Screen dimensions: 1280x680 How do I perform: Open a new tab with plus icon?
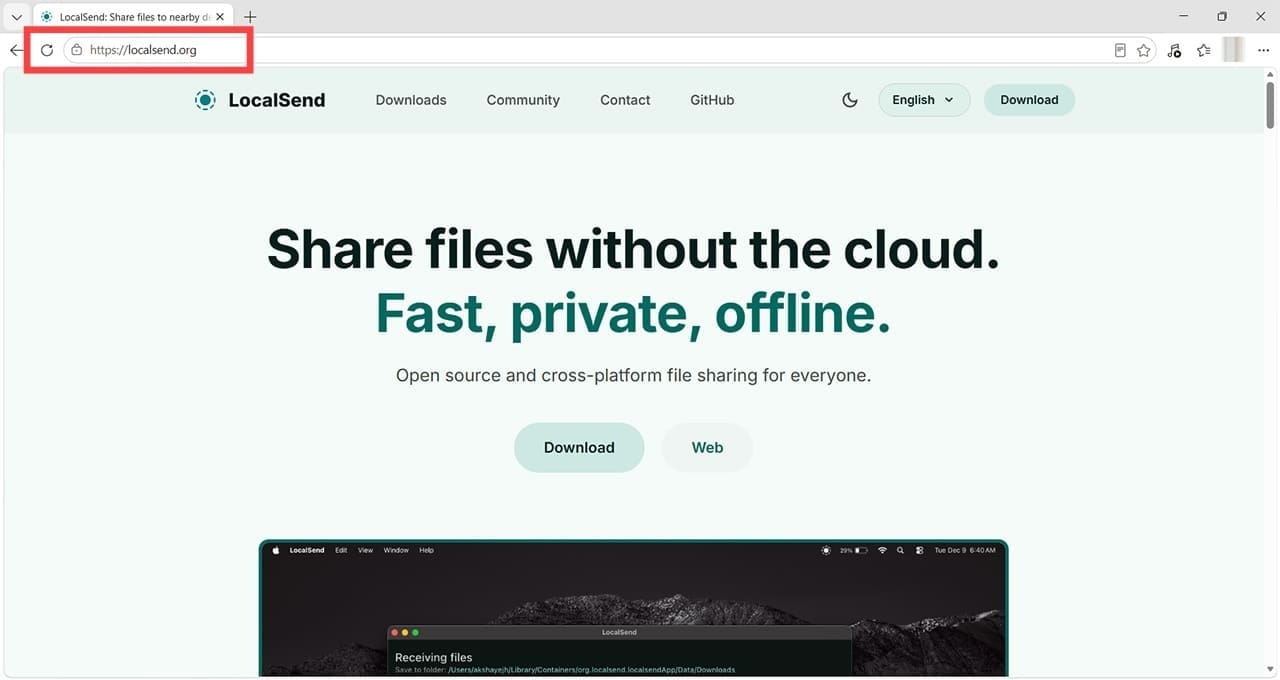tap(250, 17)
